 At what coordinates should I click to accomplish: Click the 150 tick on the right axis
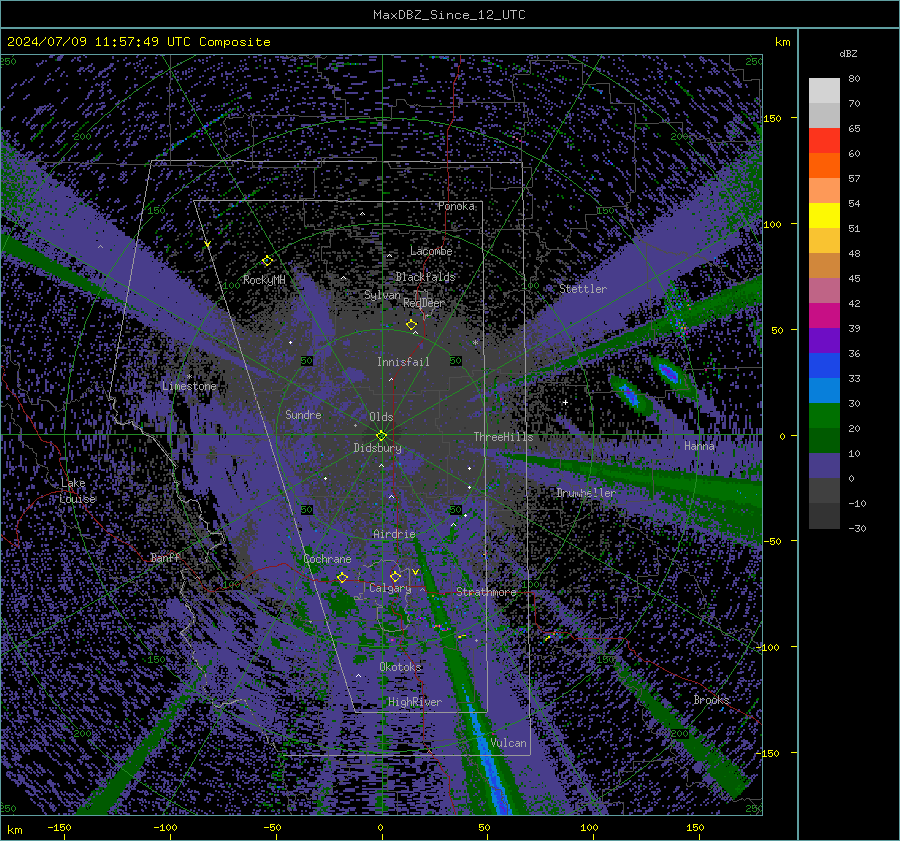click(772, 118)
